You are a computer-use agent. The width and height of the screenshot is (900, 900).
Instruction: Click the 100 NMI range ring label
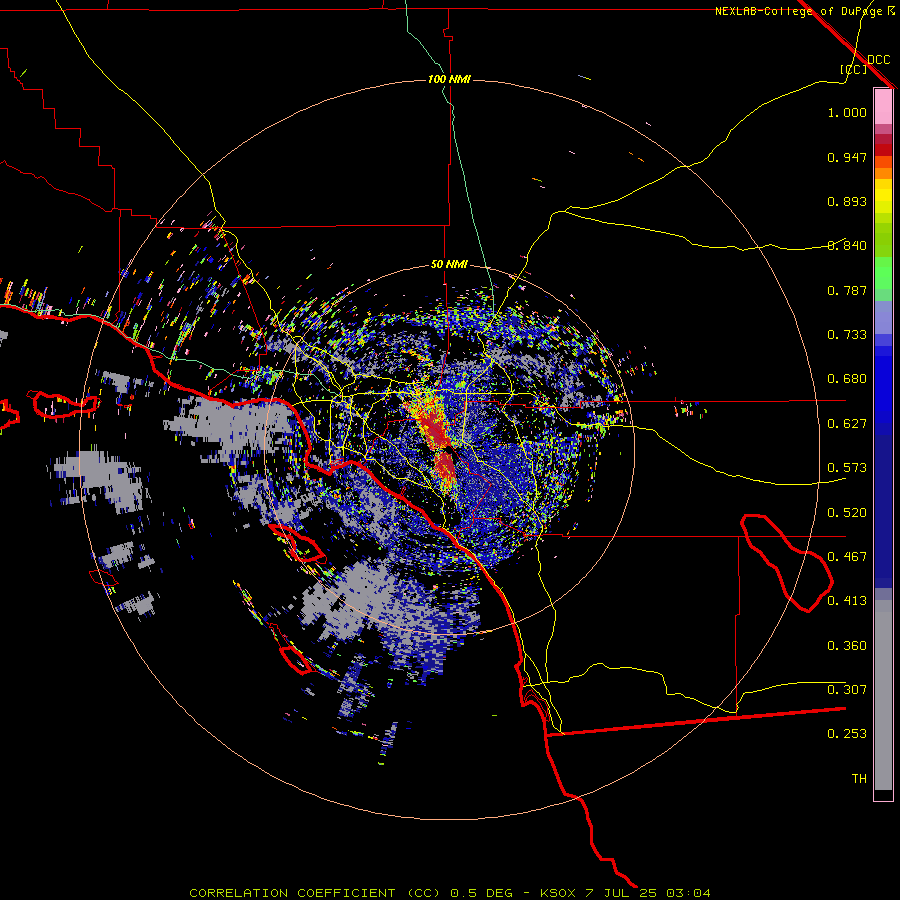click(449, 79)
